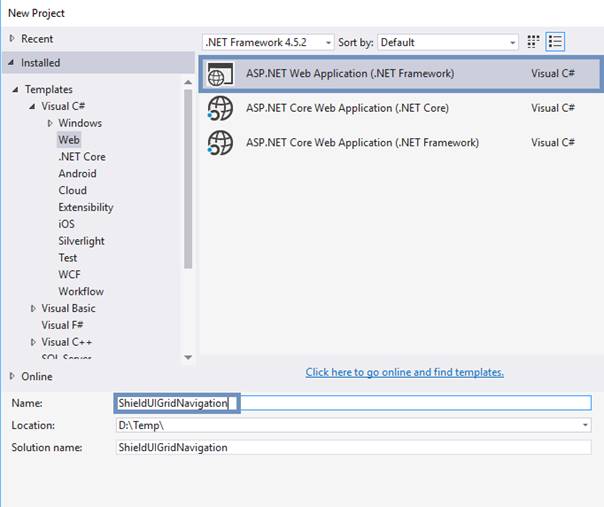Screen dimensions: 604x507
Task: Click the ASP.NET Core Web Application (.NET Core) globe icon
Action: (220, 108)
